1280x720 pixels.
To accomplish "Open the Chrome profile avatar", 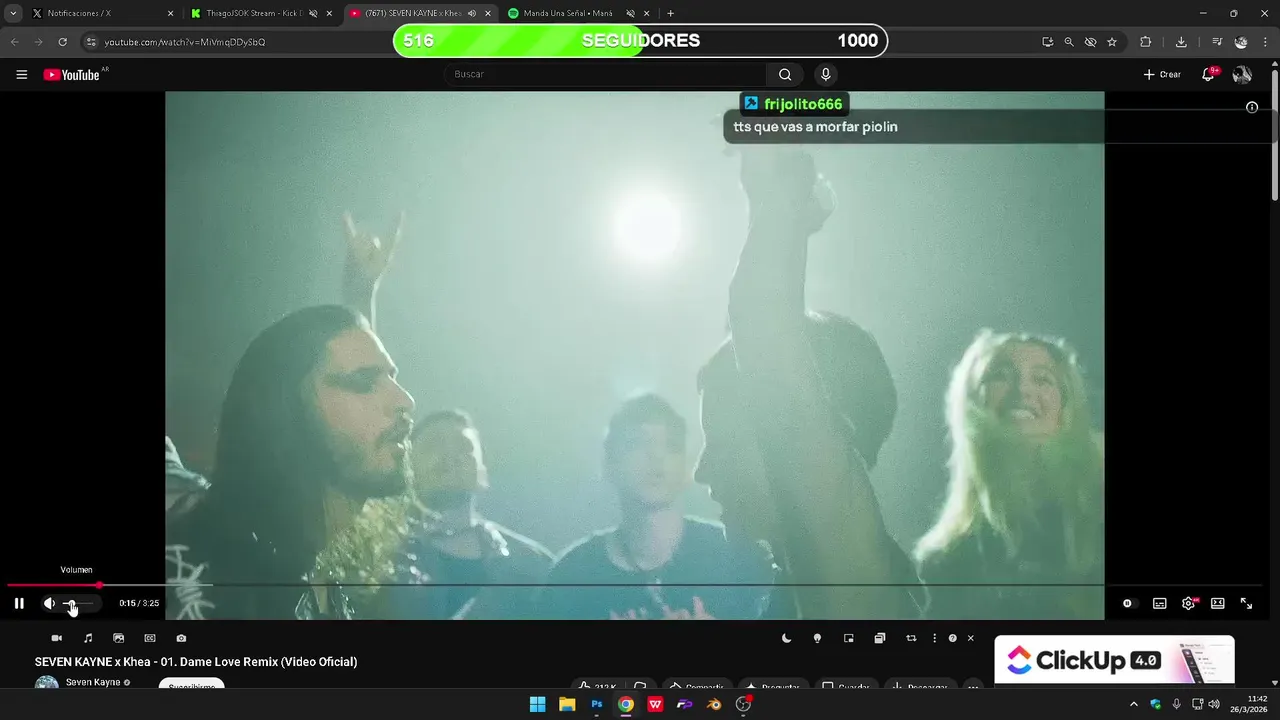I will pyautogui.click(x=1241, y=42).
